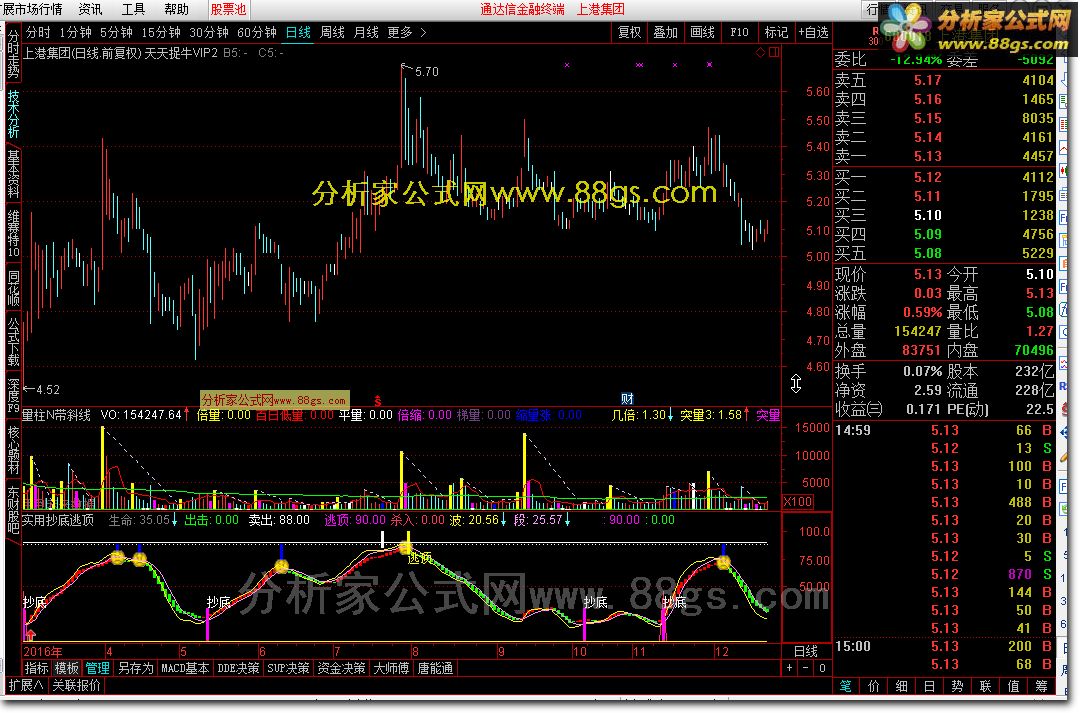Select DDE决策 indicator template
This screenshot has height=713, width=1080.
coord(238,668)
